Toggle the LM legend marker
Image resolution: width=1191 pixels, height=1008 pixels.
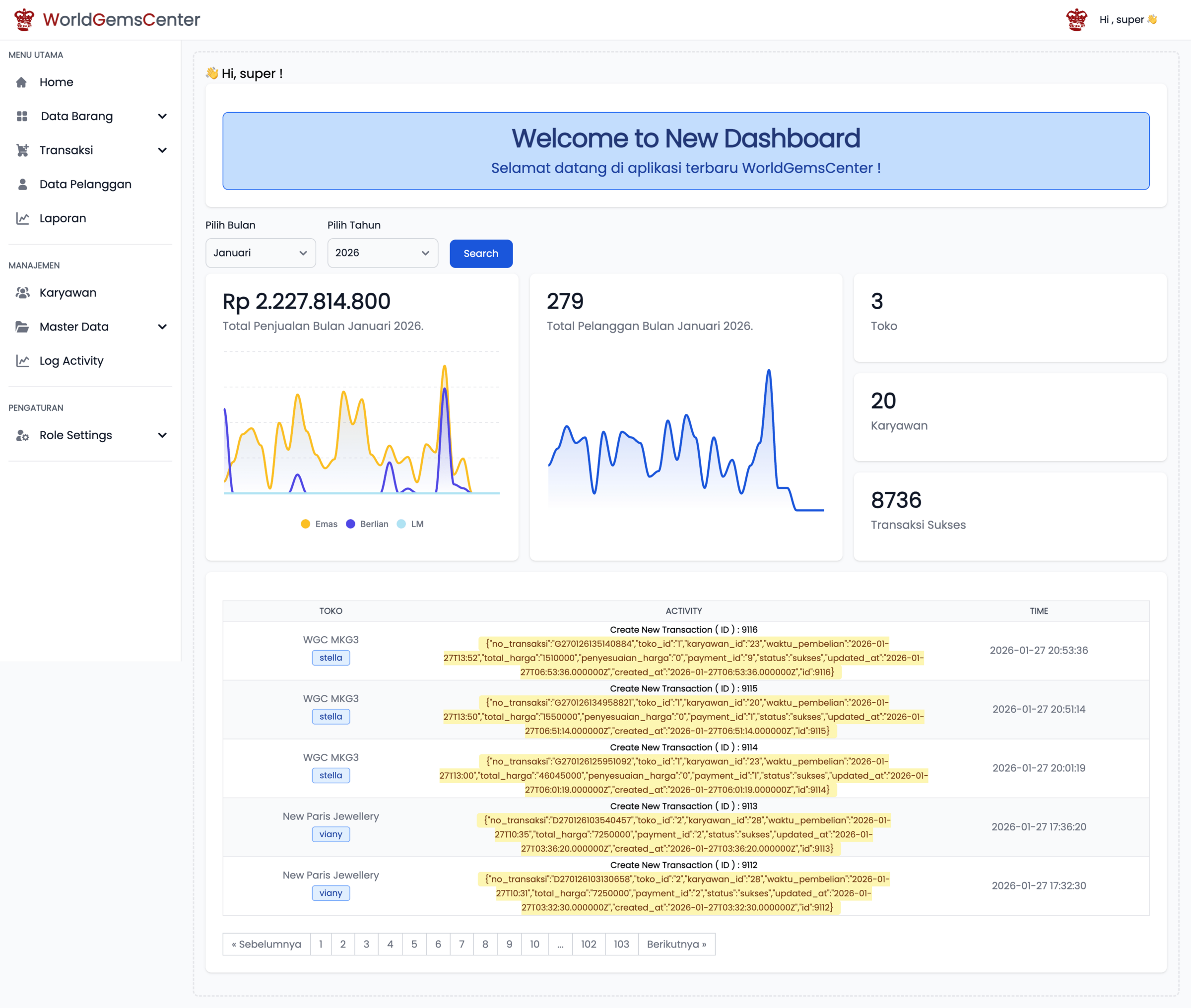[401, 524]
